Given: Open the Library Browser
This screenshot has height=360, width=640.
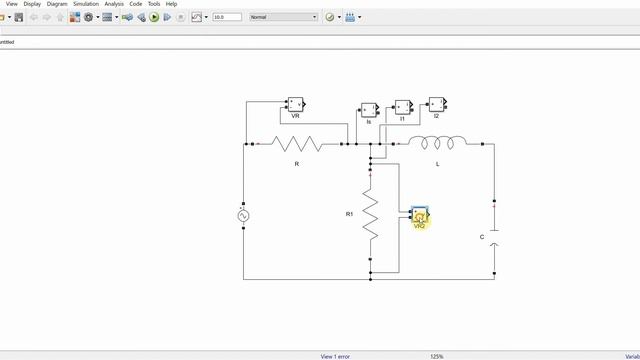Looking at the screenshot, I should pos(75,17).
